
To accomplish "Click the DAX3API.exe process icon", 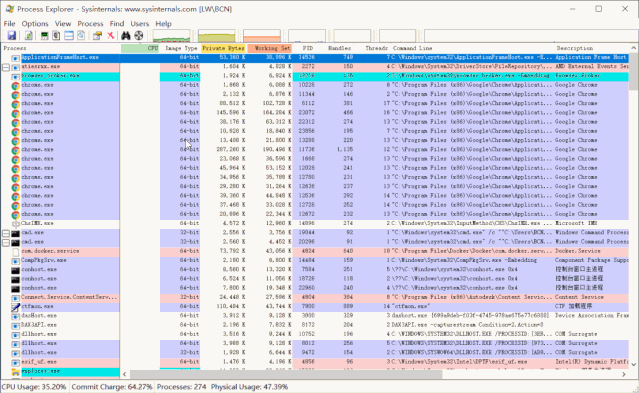I will click(x=15, y=325).
